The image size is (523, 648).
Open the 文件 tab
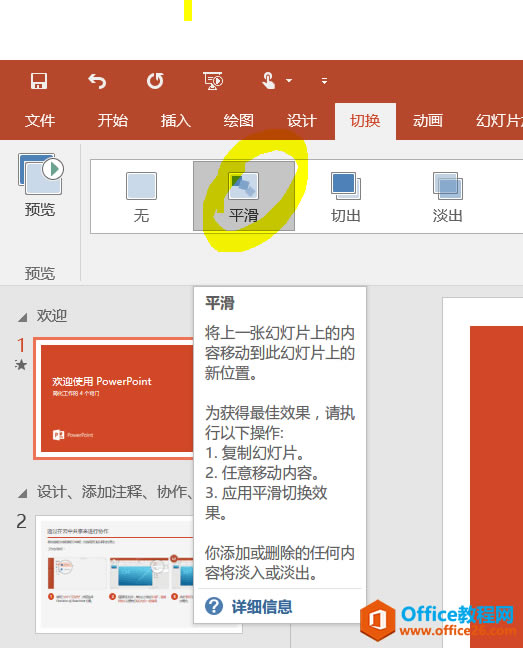tap(40, 121)
